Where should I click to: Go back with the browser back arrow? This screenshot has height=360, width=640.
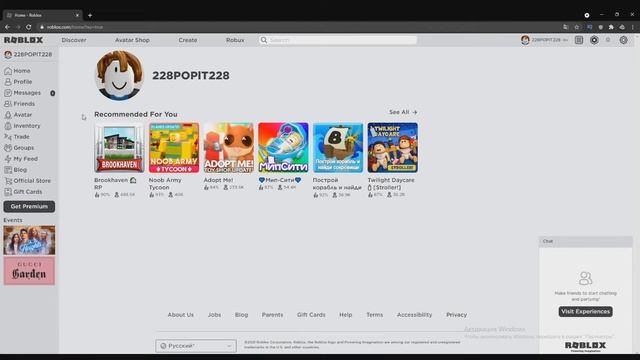coord(7,27)
